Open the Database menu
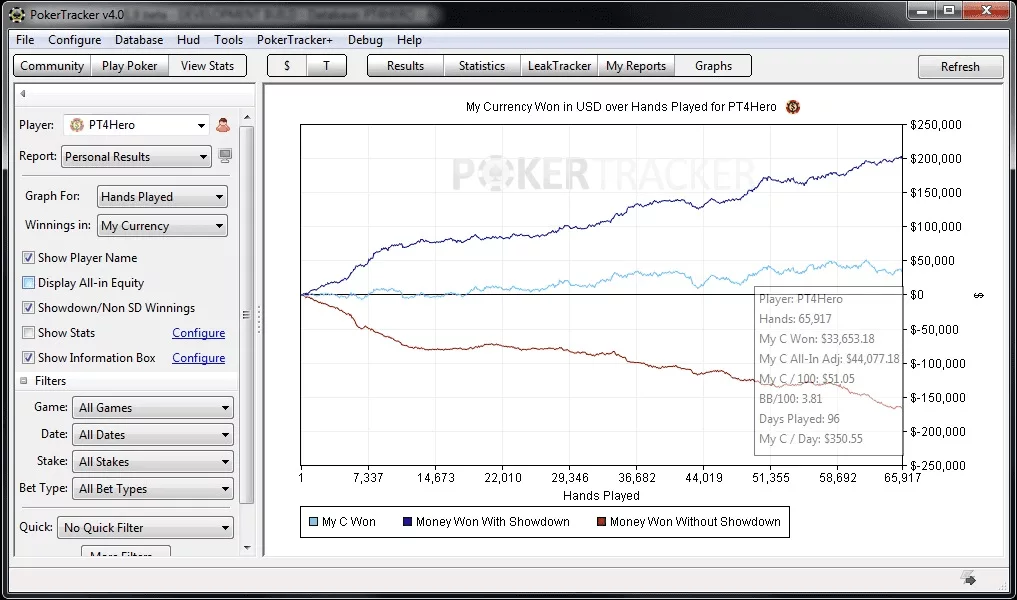The height and width of the screenshot is (600, 1017). 139,40
